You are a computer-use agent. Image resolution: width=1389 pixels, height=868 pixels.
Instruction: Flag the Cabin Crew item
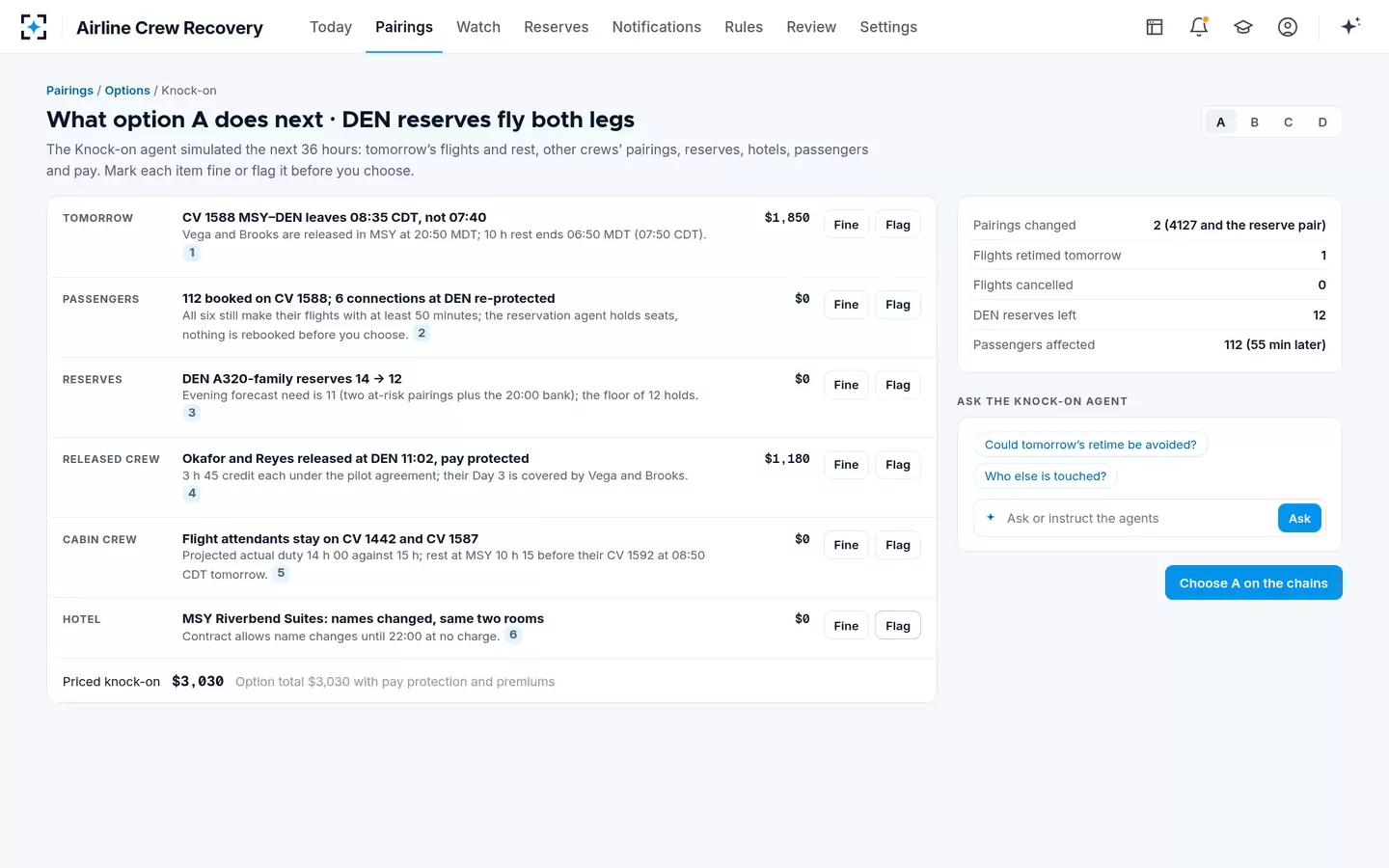click(898, 545)
